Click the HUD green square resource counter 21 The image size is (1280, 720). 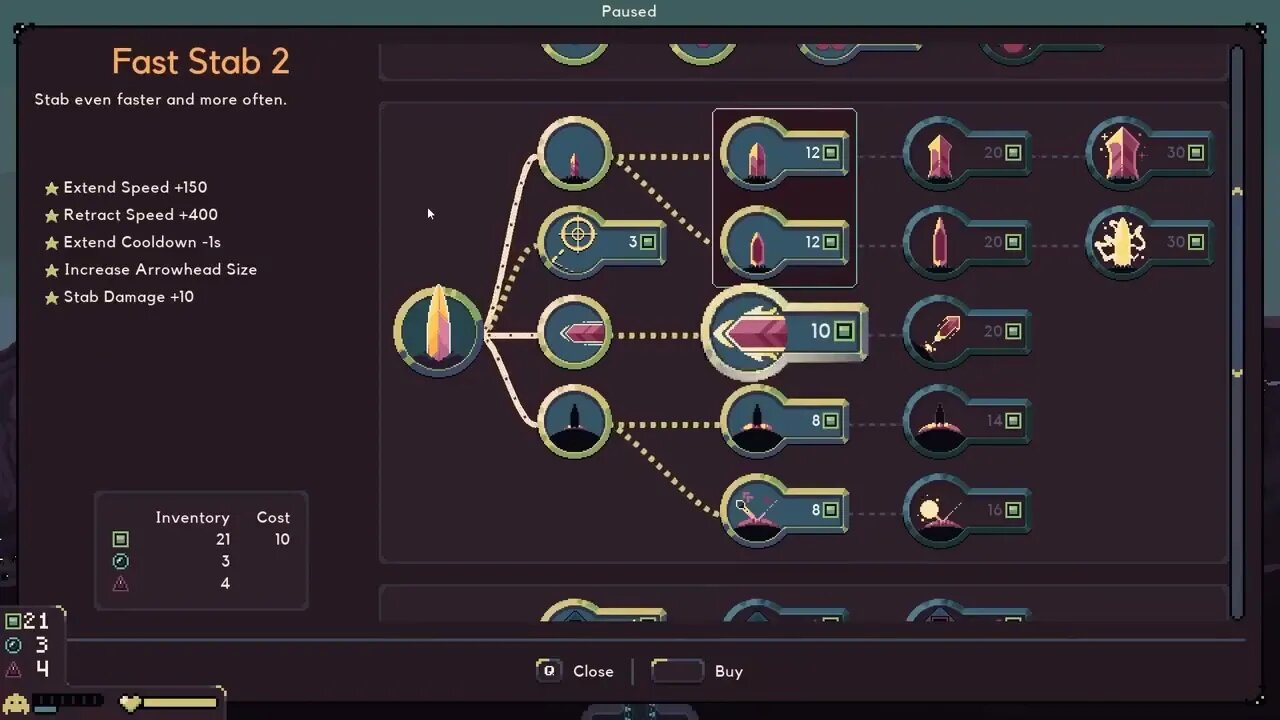(x=28, y=621)
